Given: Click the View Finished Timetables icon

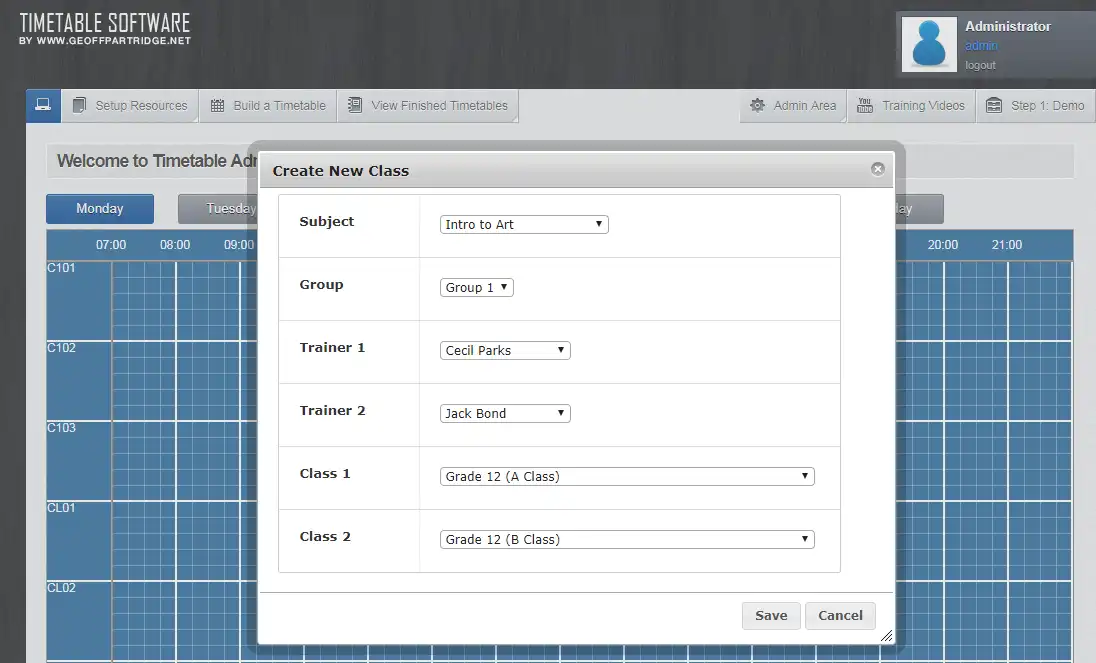Looking at the screenshot, I should pos(353,105).
